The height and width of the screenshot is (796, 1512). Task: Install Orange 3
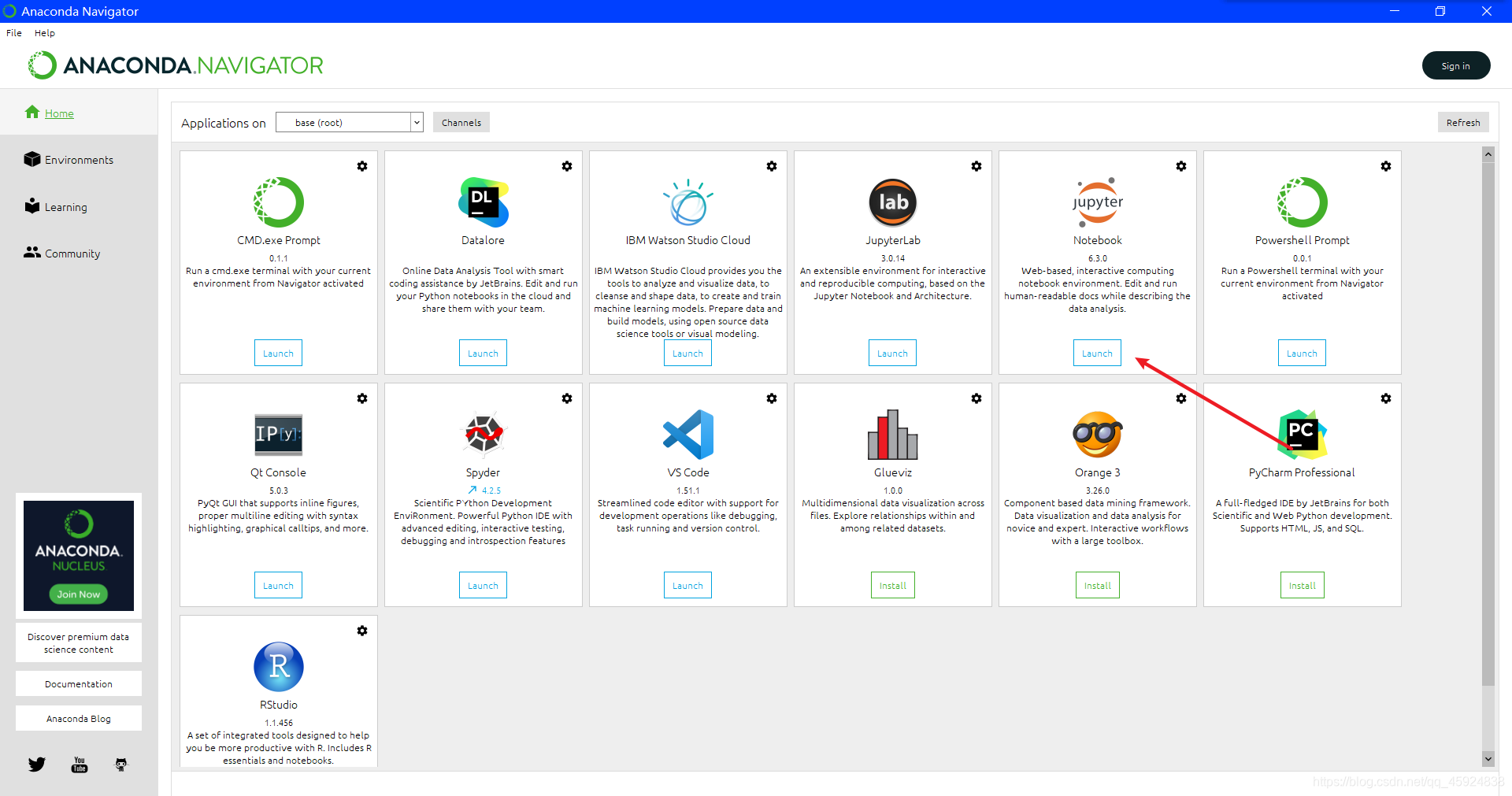point(1098,585)
